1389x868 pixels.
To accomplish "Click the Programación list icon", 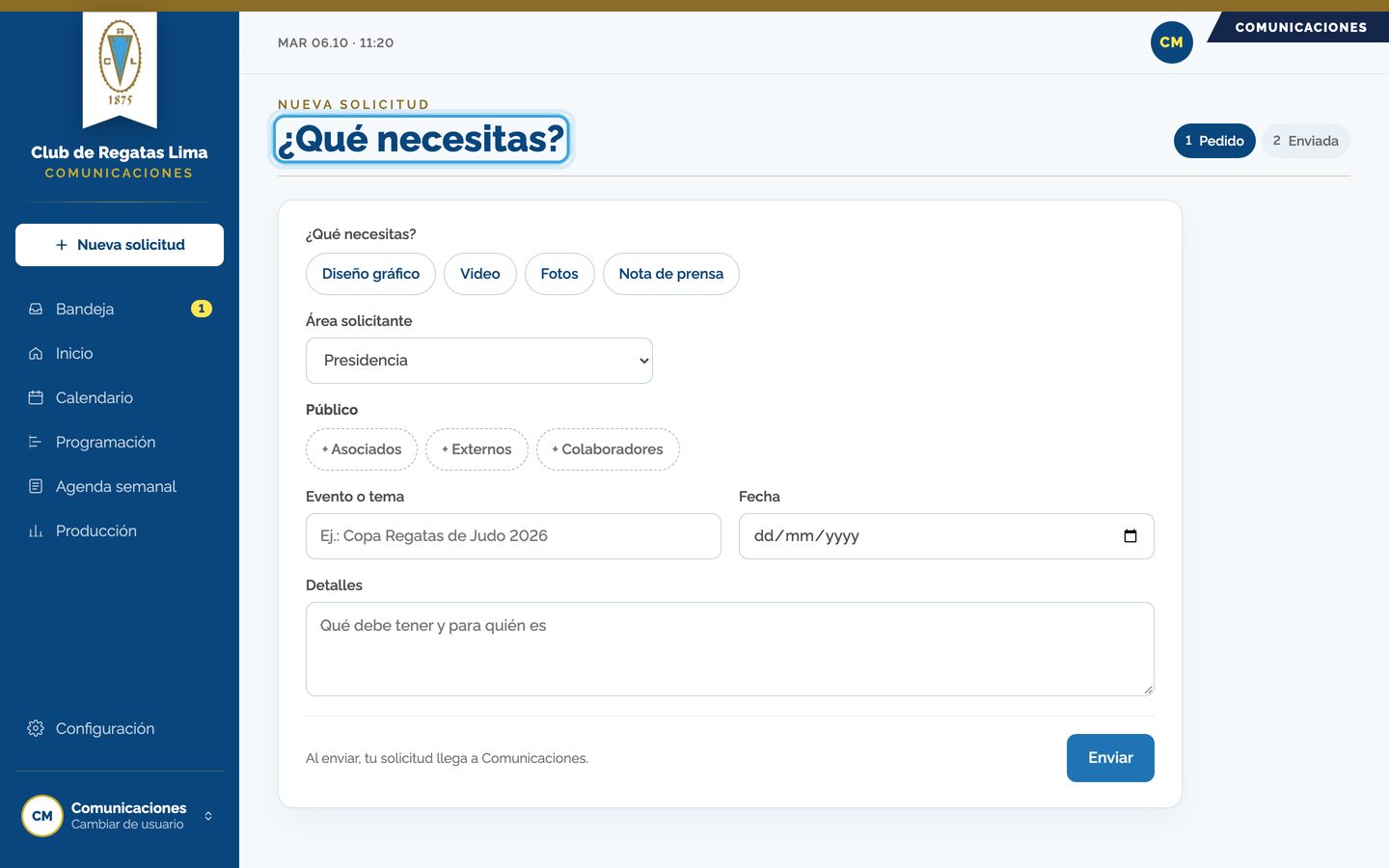I will click(36, 442).
